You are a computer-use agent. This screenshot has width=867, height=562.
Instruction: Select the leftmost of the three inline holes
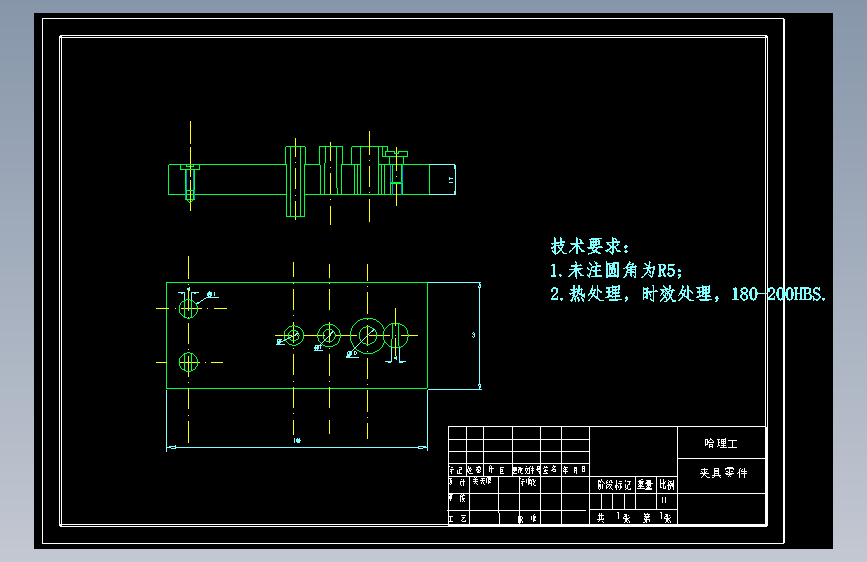pyautogui.click(x=294, y=335)
